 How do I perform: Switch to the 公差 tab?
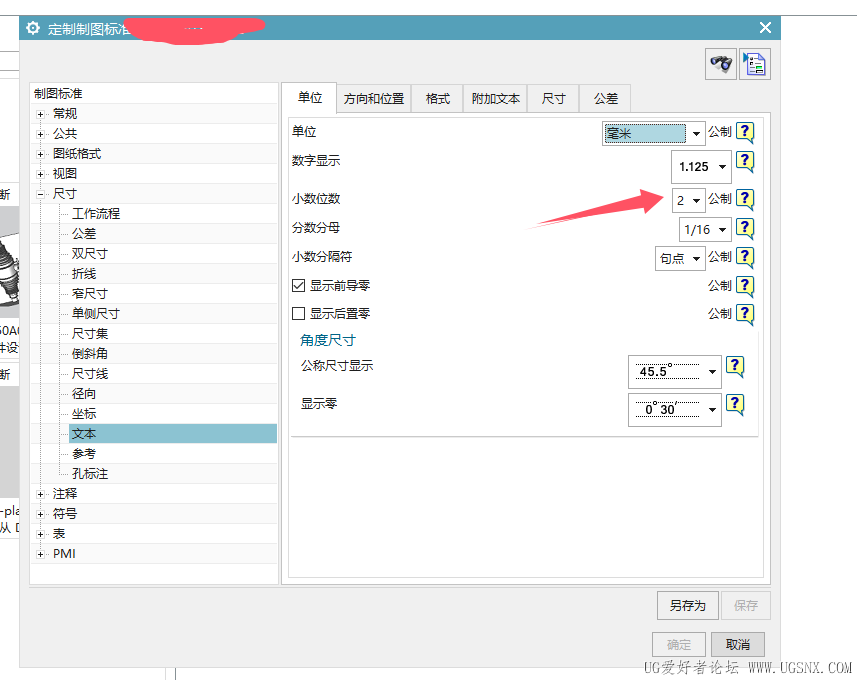[606, 99]
